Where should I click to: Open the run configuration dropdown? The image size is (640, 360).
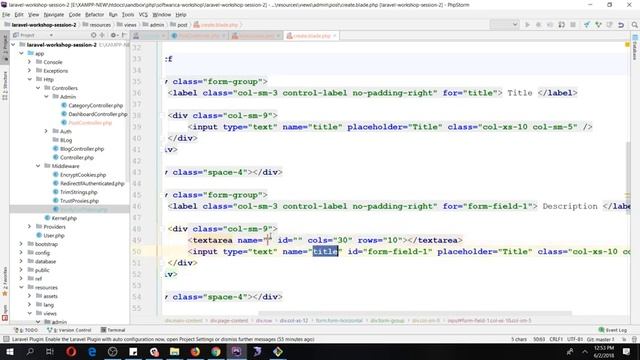click(x=504, y=25)
